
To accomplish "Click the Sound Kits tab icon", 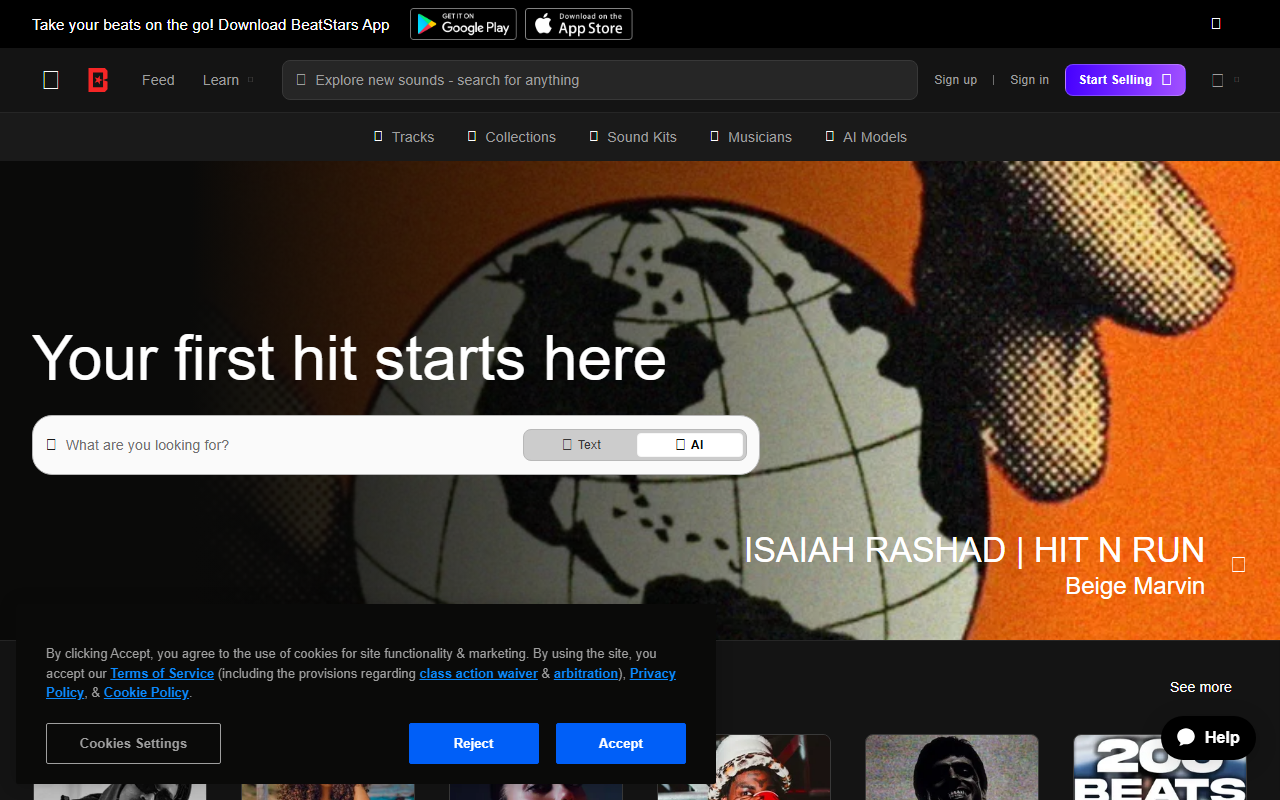I will (x=594, y=137).
